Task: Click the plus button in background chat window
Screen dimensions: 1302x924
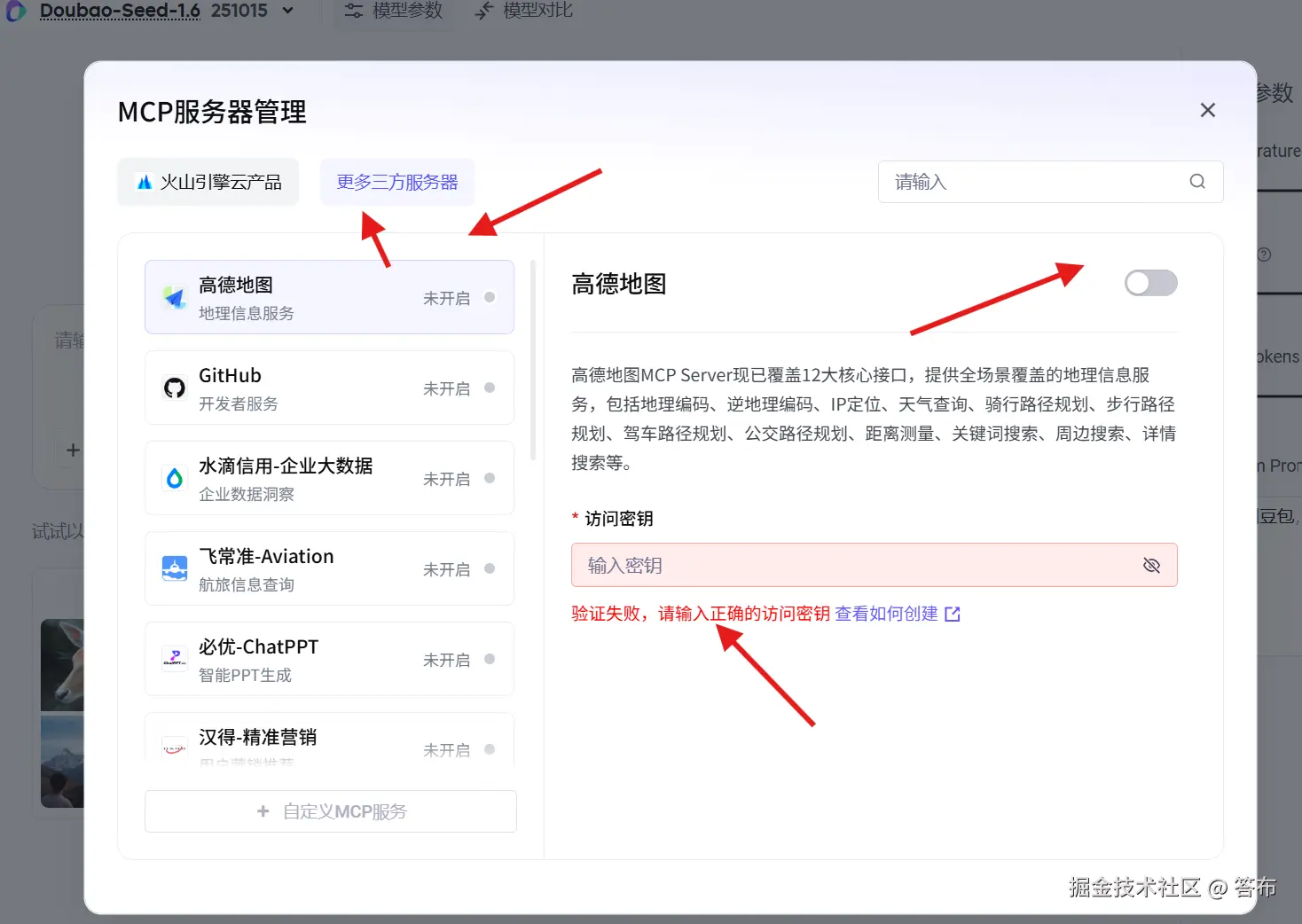Action: click(73, 450)
